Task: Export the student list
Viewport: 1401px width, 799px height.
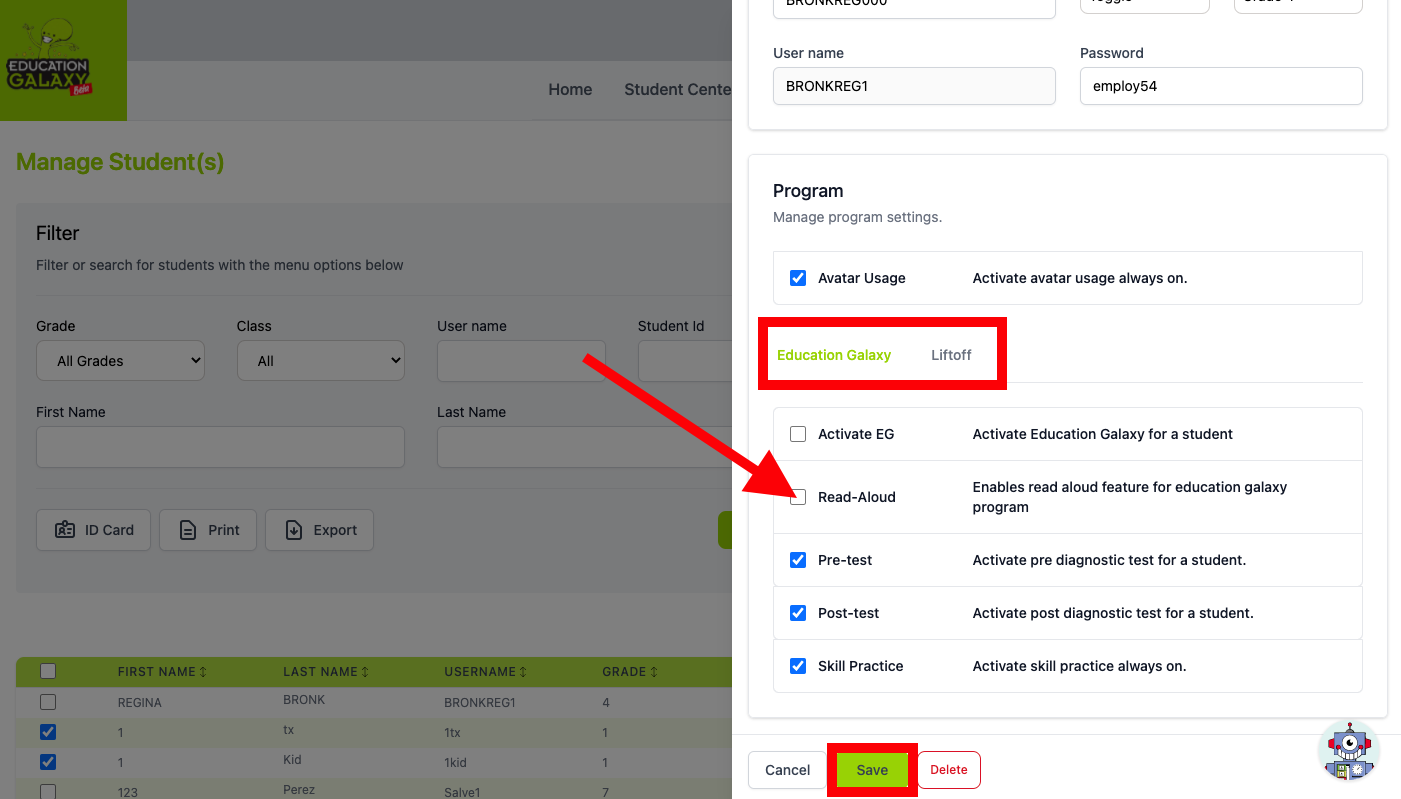Action: tap(319, 530)
